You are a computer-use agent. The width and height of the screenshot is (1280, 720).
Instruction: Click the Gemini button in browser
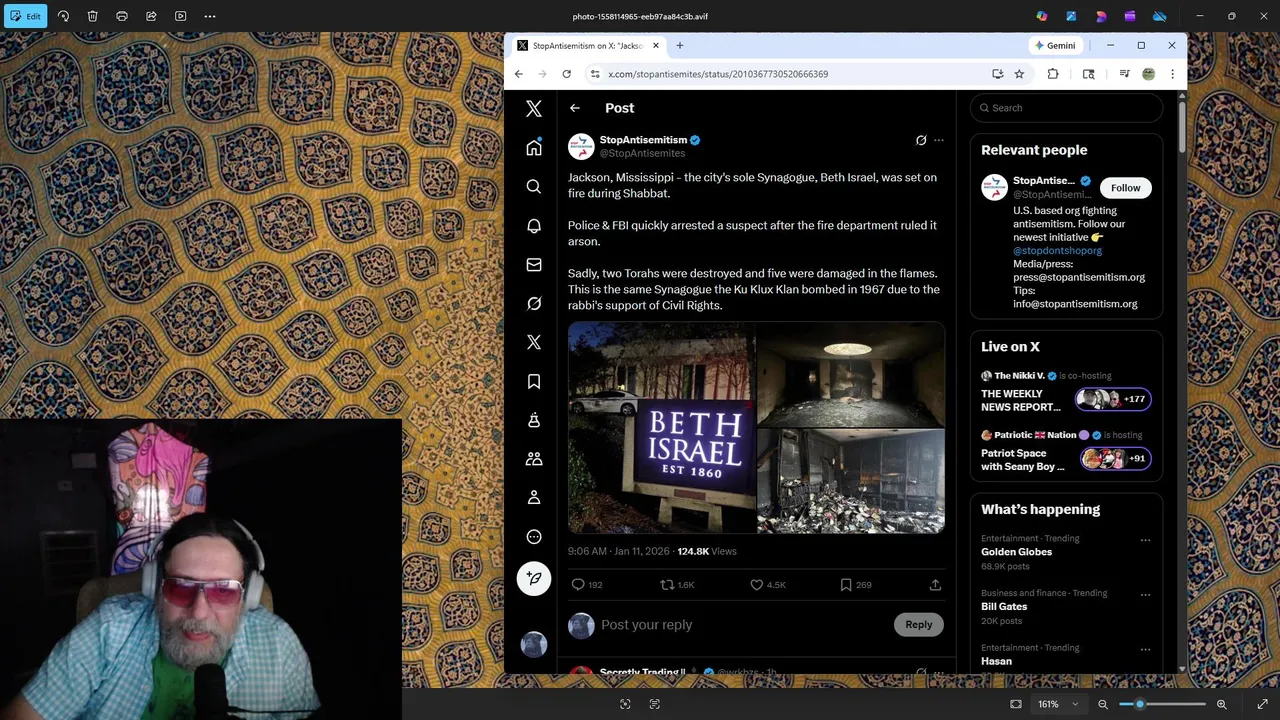coord(1055,46)
